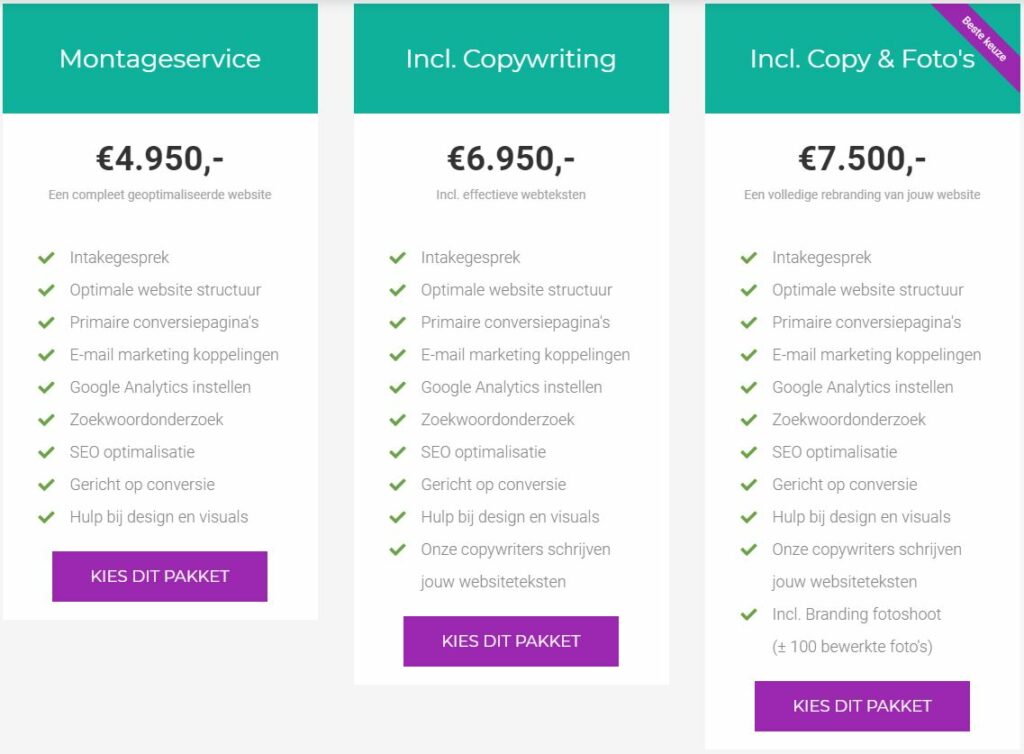Click the Branding fotoshoot checkmark icon
This screenshot has width=1024, height=754.
click(x=748, y=615)
